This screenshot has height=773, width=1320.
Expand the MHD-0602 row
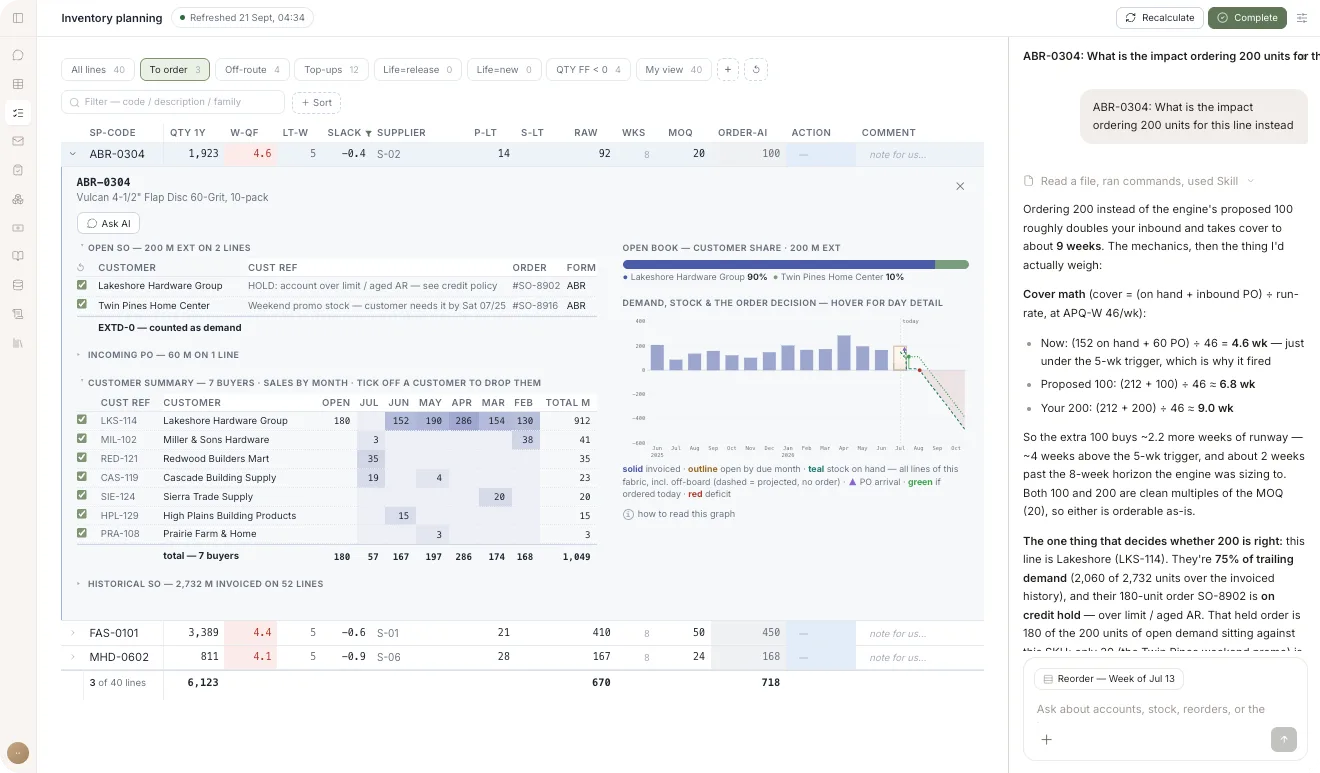point(73,657)
